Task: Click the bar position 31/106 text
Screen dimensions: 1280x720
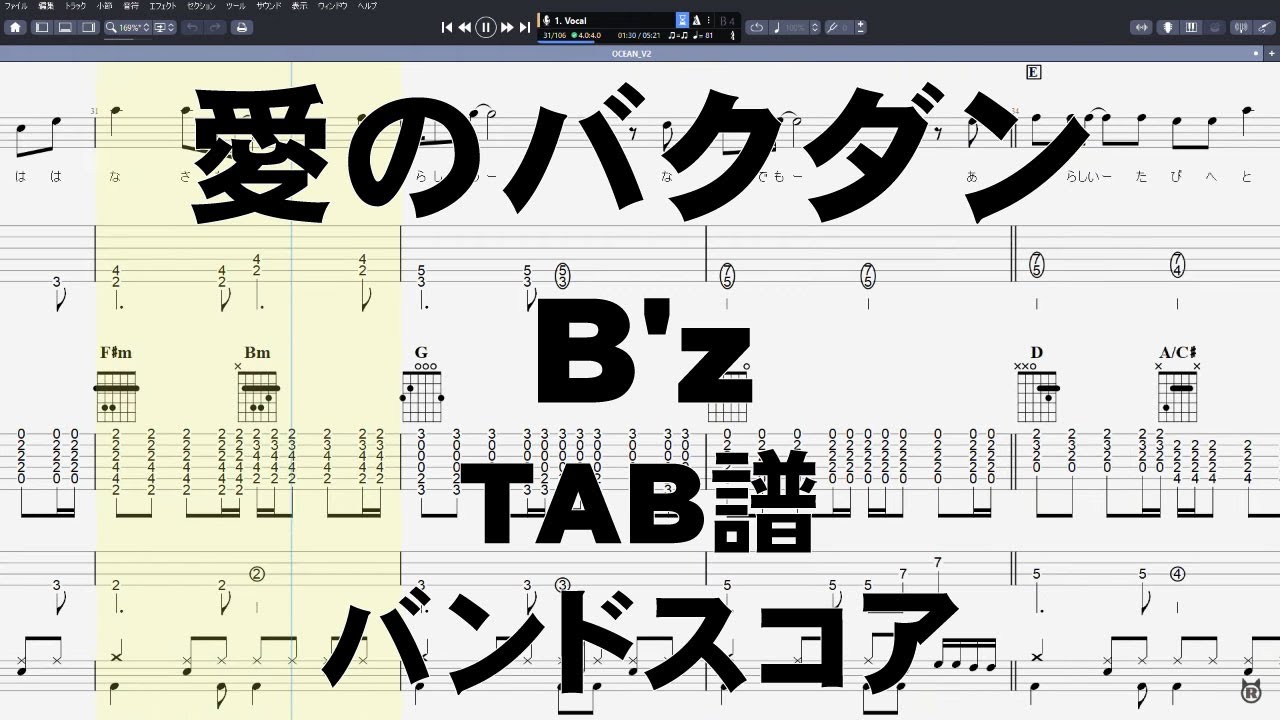Action: point(553,36)
